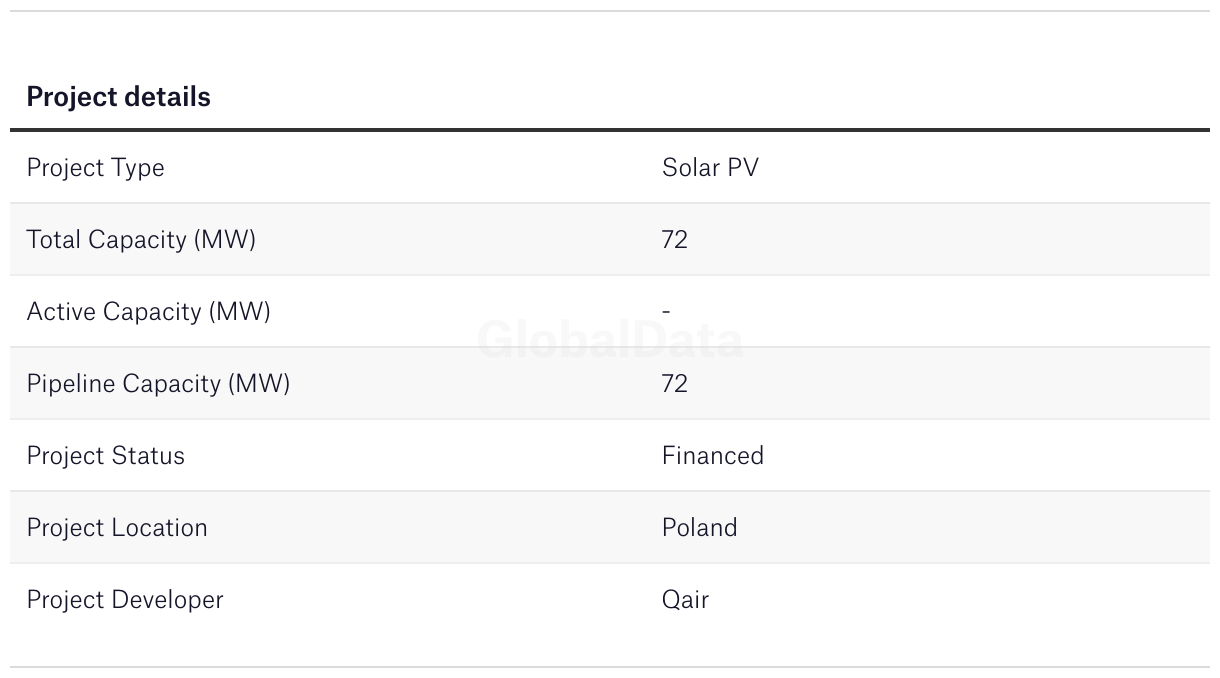Select the "Pipeline Capacity (MW)" label
Screen dimensions: 1220x678
click(158, 384)
